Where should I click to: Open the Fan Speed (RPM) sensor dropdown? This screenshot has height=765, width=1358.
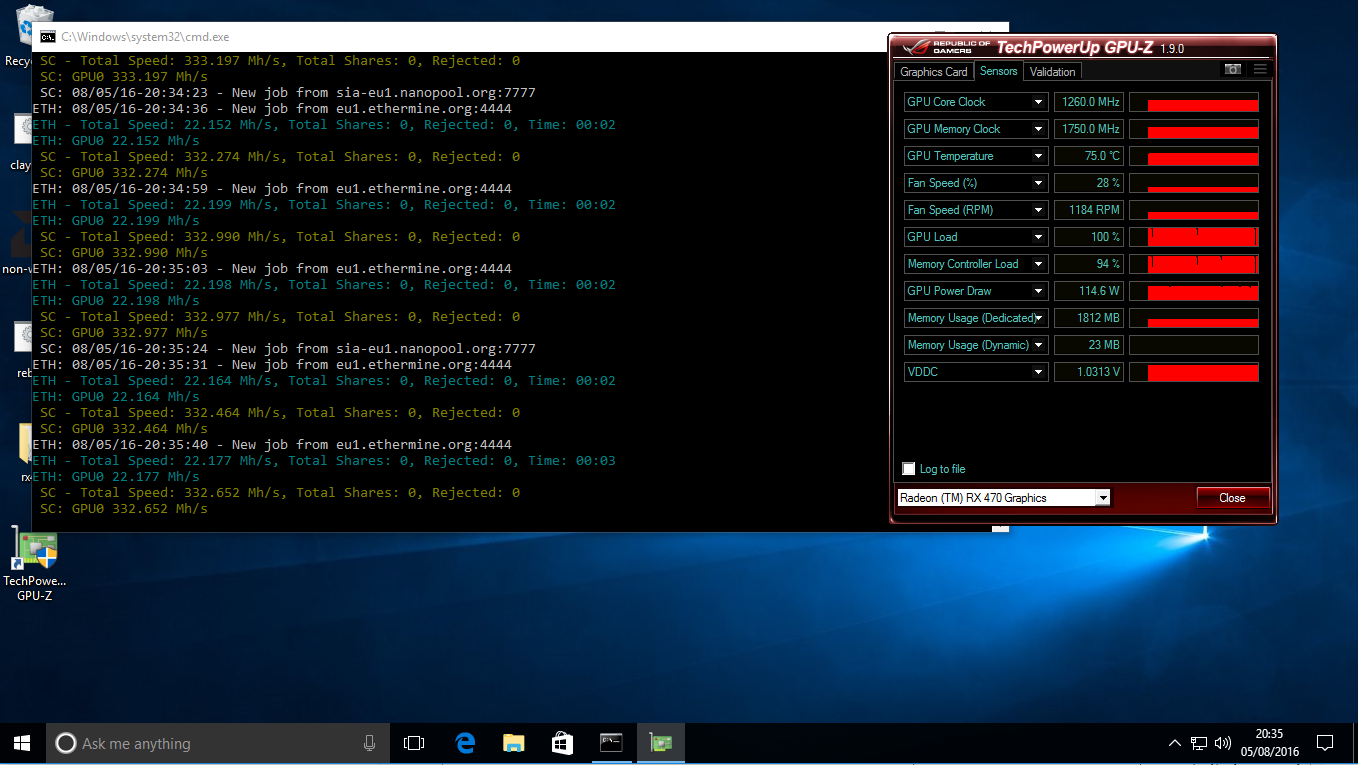coord(1039,210)
